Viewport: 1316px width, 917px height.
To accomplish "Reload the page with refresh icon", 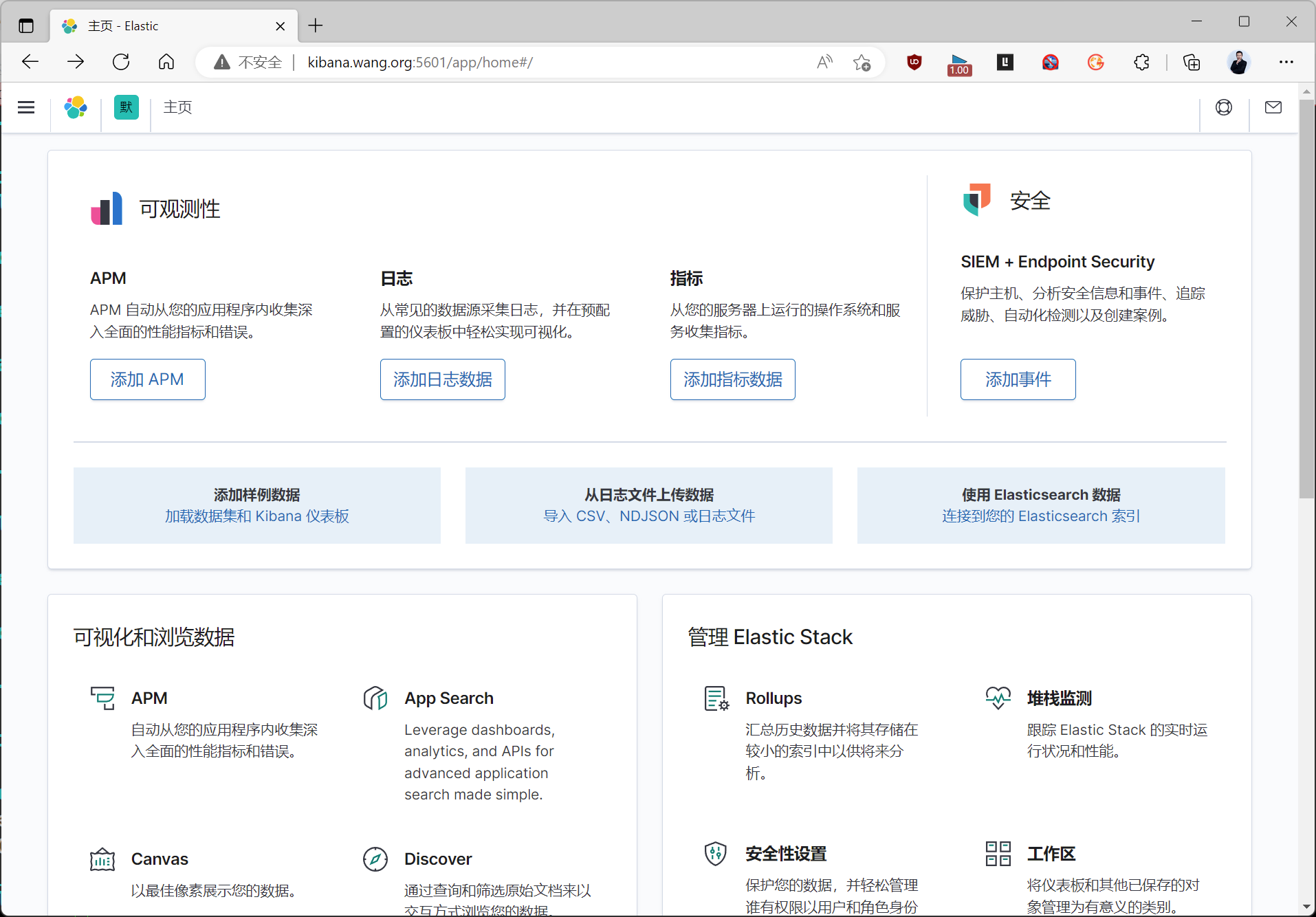I will [121, 62].
